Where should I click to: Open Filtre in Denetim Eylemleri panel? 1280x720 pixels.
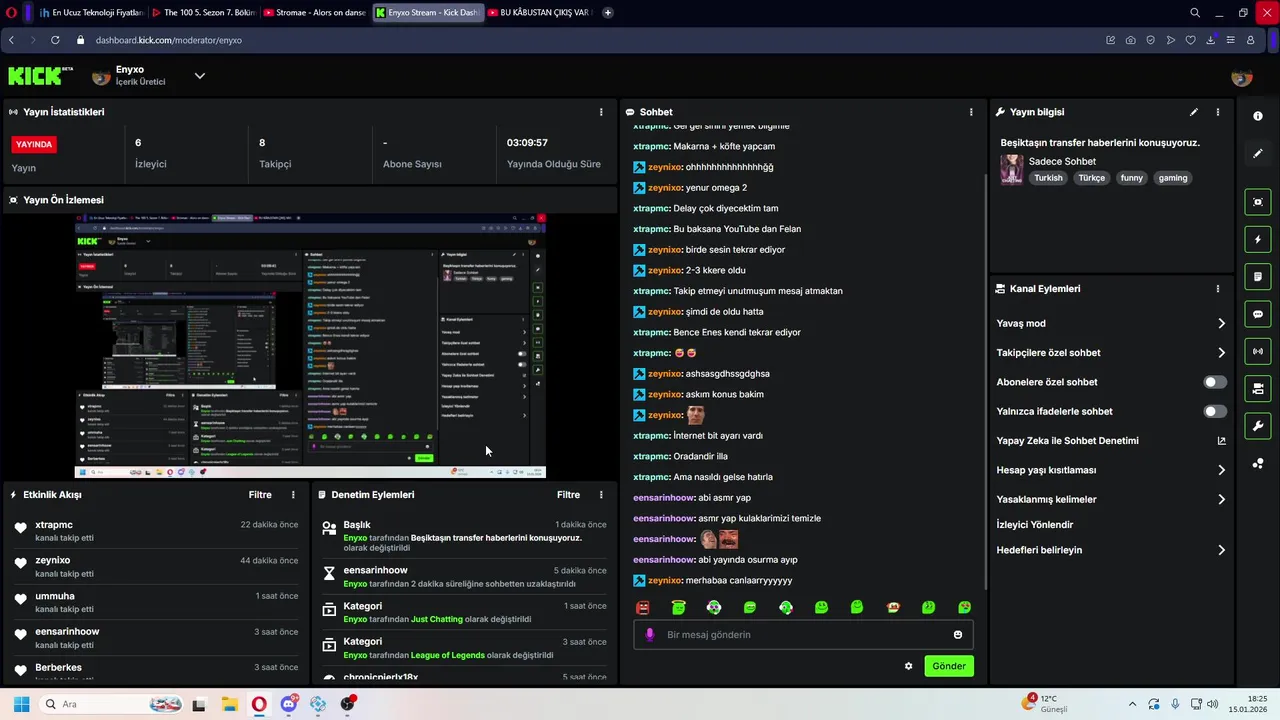point(568,495)
